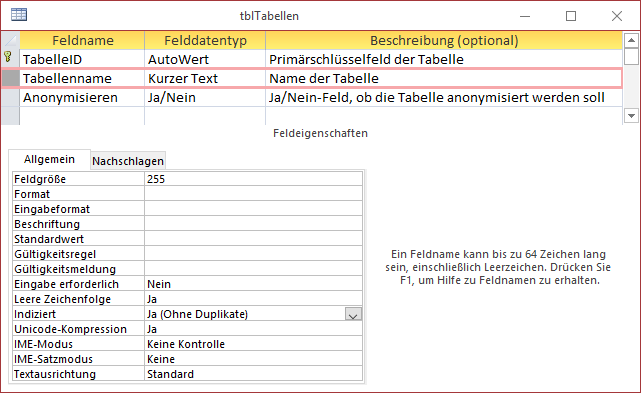Open the Indiziert dropdown arrow

point(353,314)
